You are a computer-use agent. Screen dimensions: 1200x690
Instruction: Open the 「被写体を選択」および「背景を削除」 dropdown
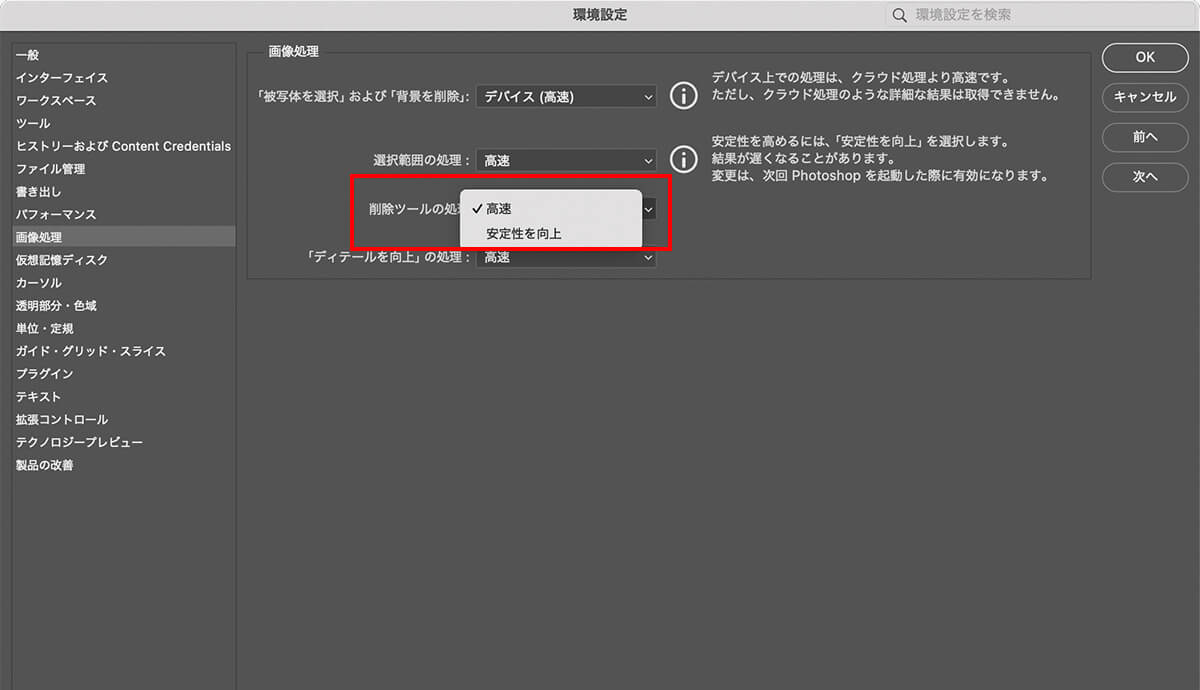point(566,97)
